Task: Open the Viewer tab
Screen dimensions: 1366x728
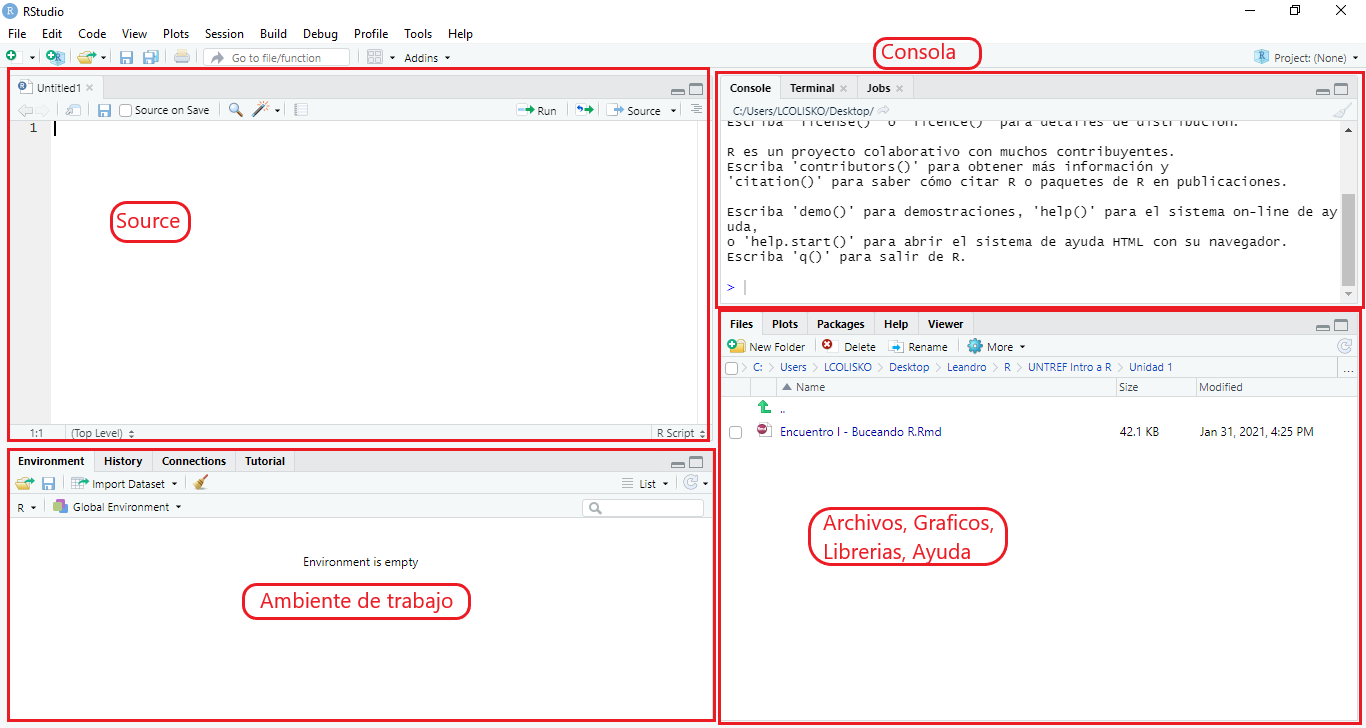Action: pyautogui.click(x=945, y=324)
